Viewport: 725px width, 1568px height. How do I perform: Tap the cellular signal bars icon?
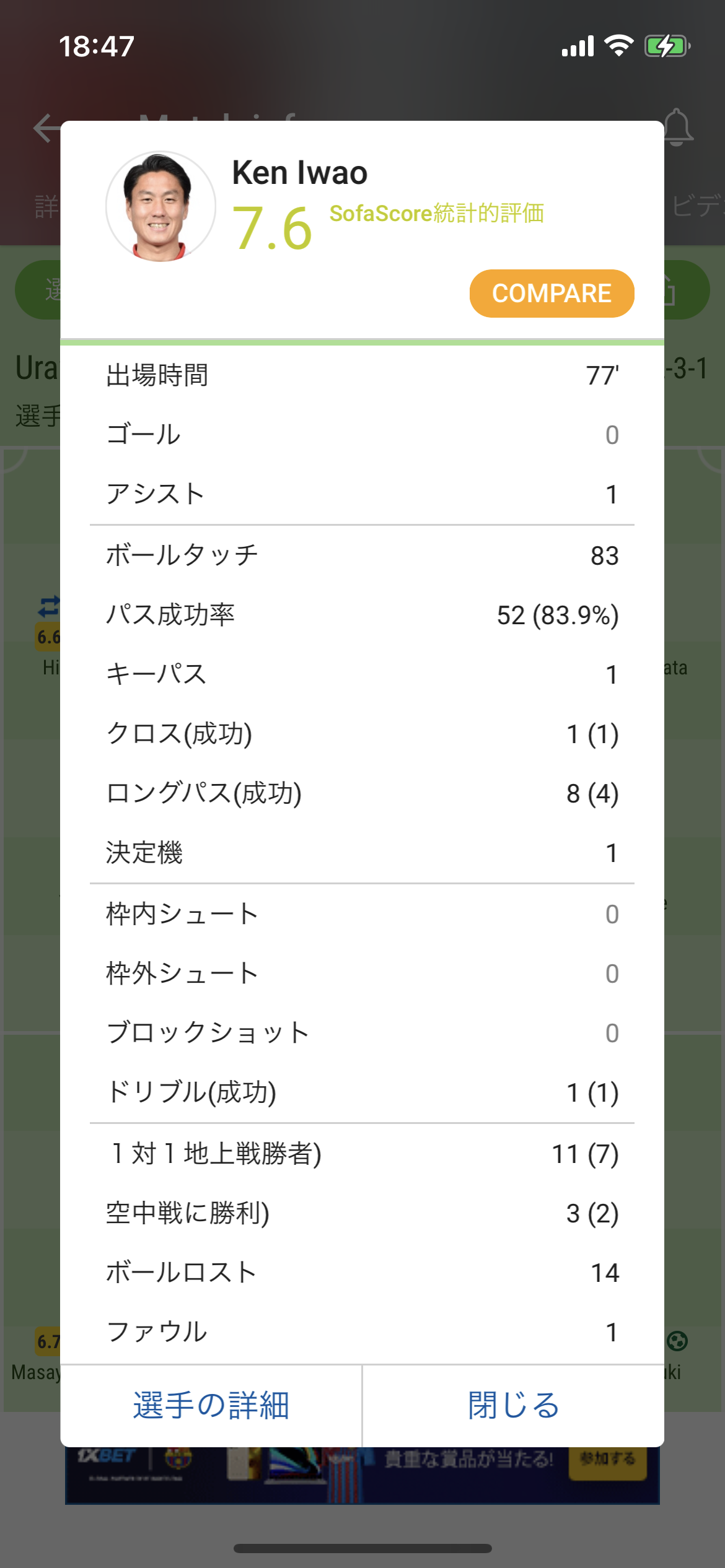click(578, 46)
